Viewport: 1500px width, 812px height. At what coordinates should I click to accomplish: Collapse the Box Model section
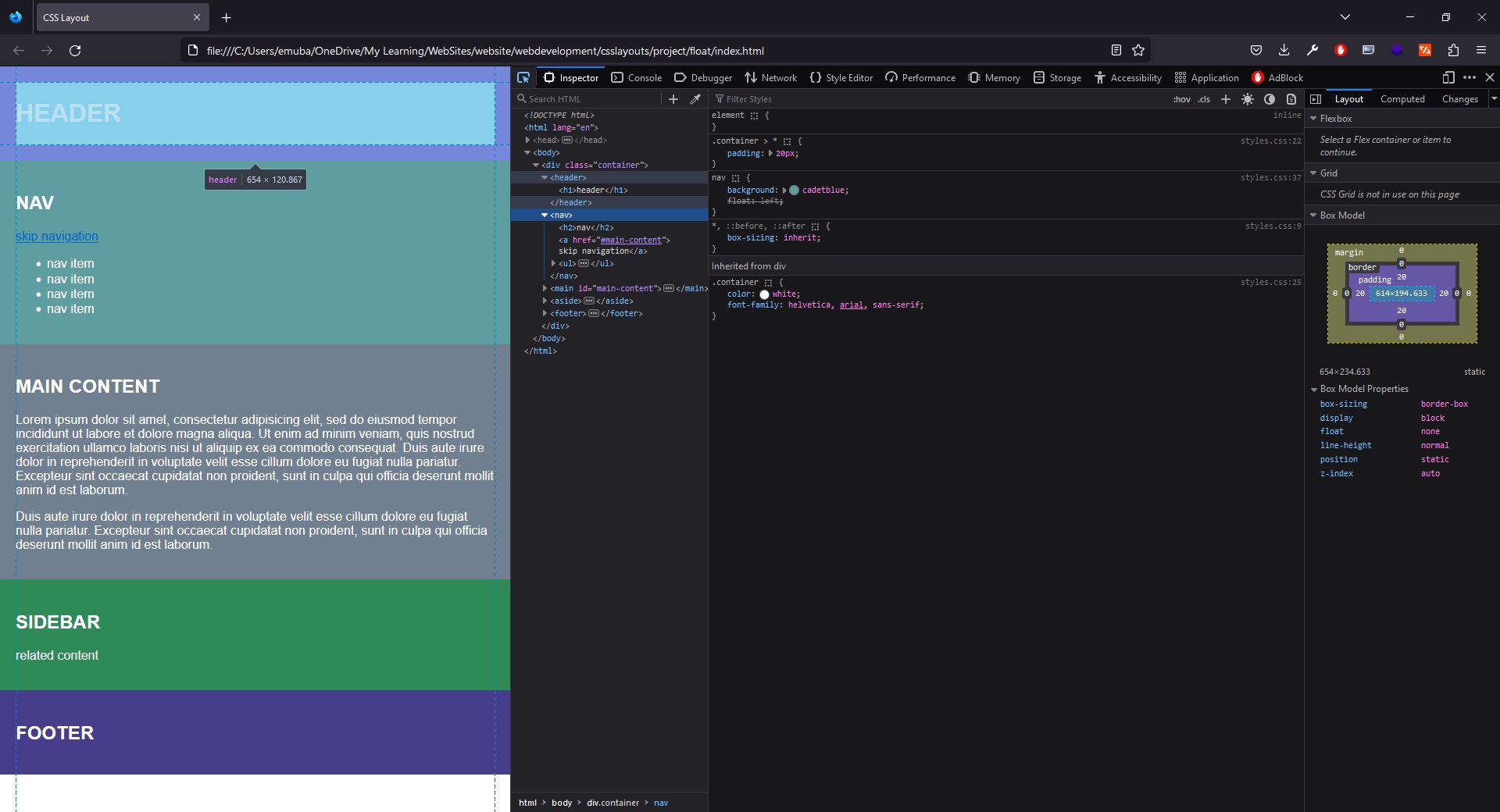click(1313, 215)
